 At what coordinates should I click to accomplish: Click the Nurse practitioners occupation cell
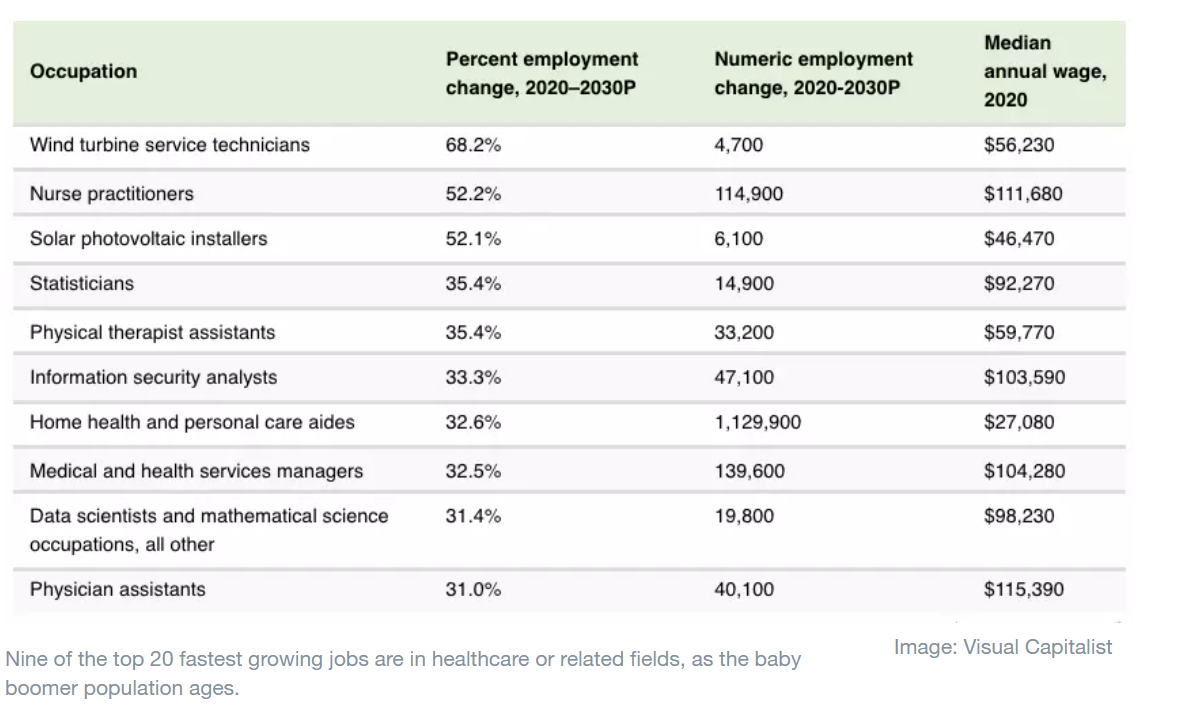[x=112, y=194]
